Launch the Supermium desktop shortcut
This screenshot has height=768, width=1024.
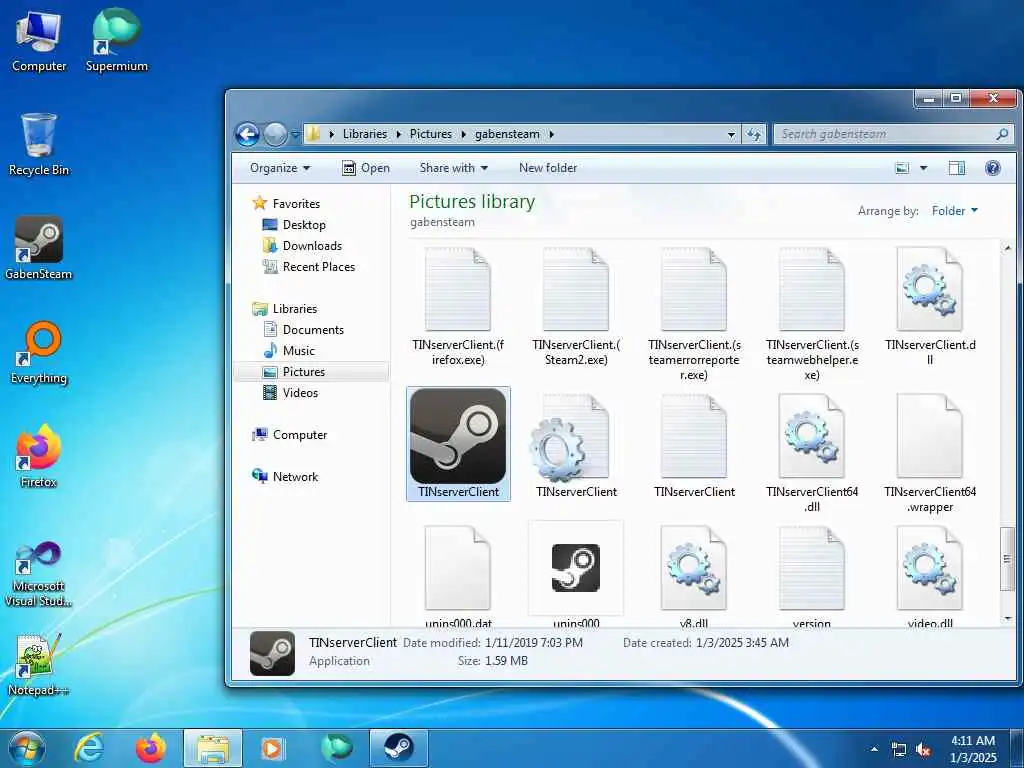point(117,41)
